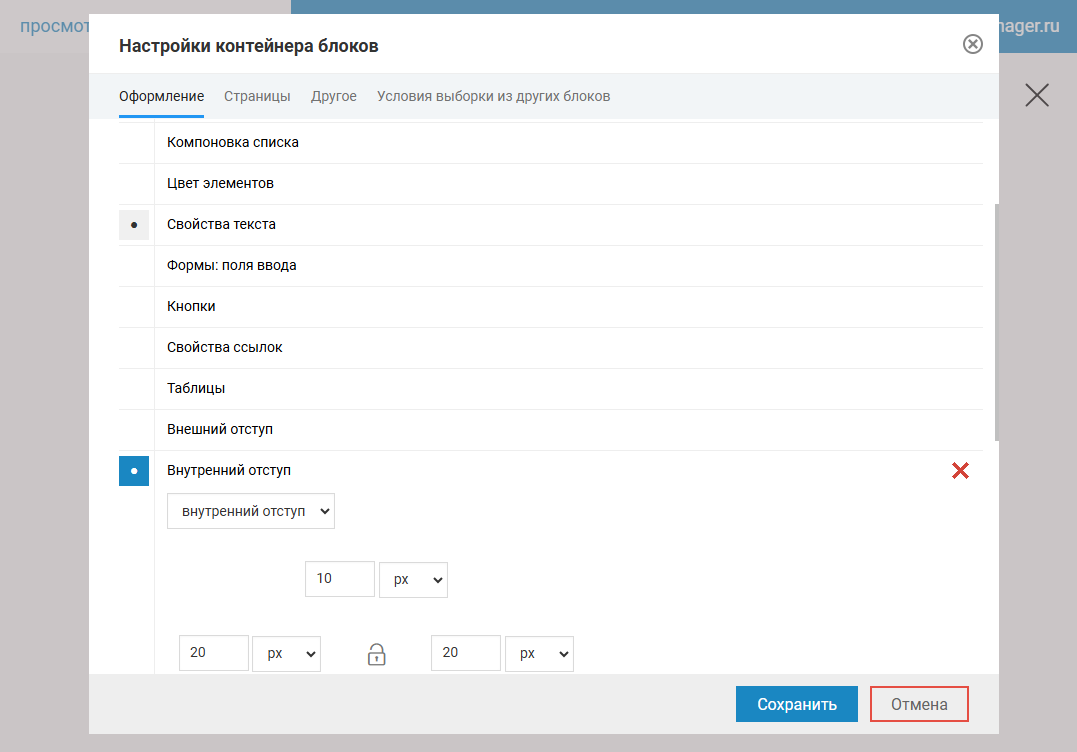This screenshot has width=1077, height=752.
Task: Expand the Цвет элементов section
Action: click(220, 184)
